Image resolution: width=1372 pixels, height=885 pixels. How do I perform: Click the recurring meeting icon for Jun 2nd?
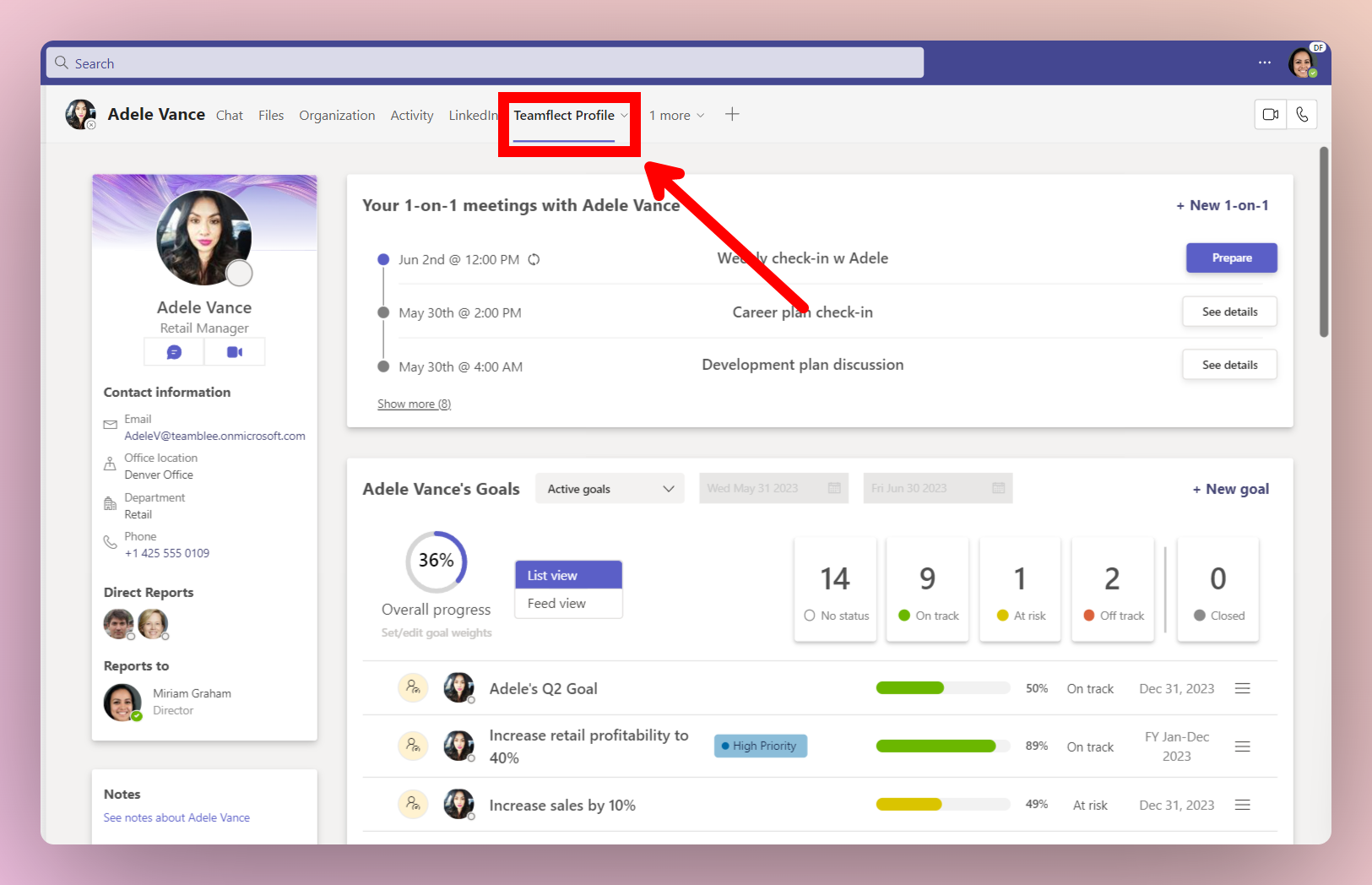click(x=534, y=259)
